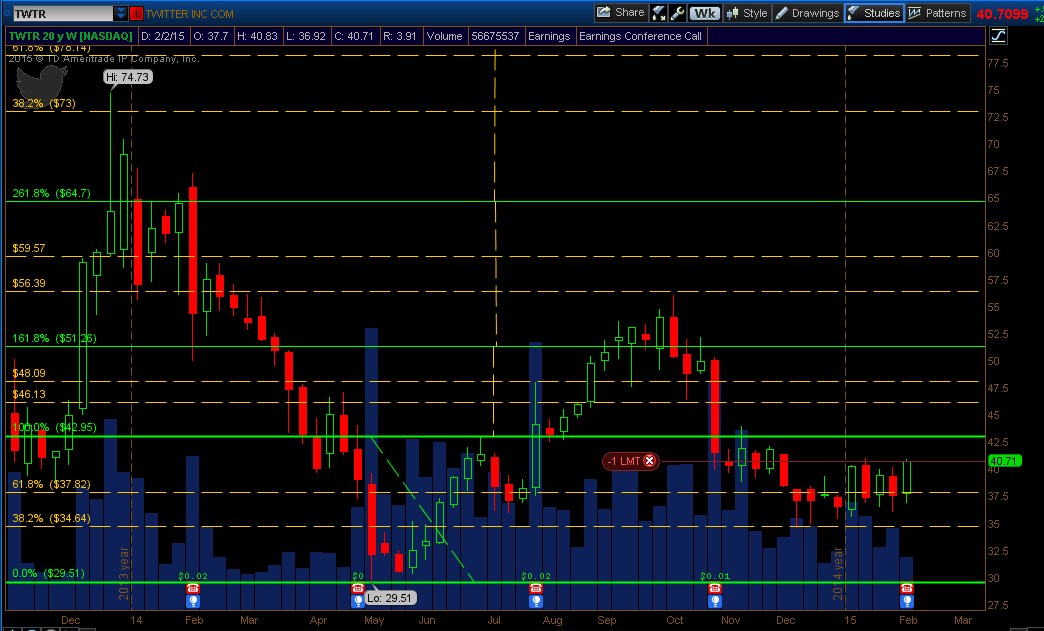1044x631 pixels.
Task: Click the $46.13 price level label
Action: coord(29,394)
